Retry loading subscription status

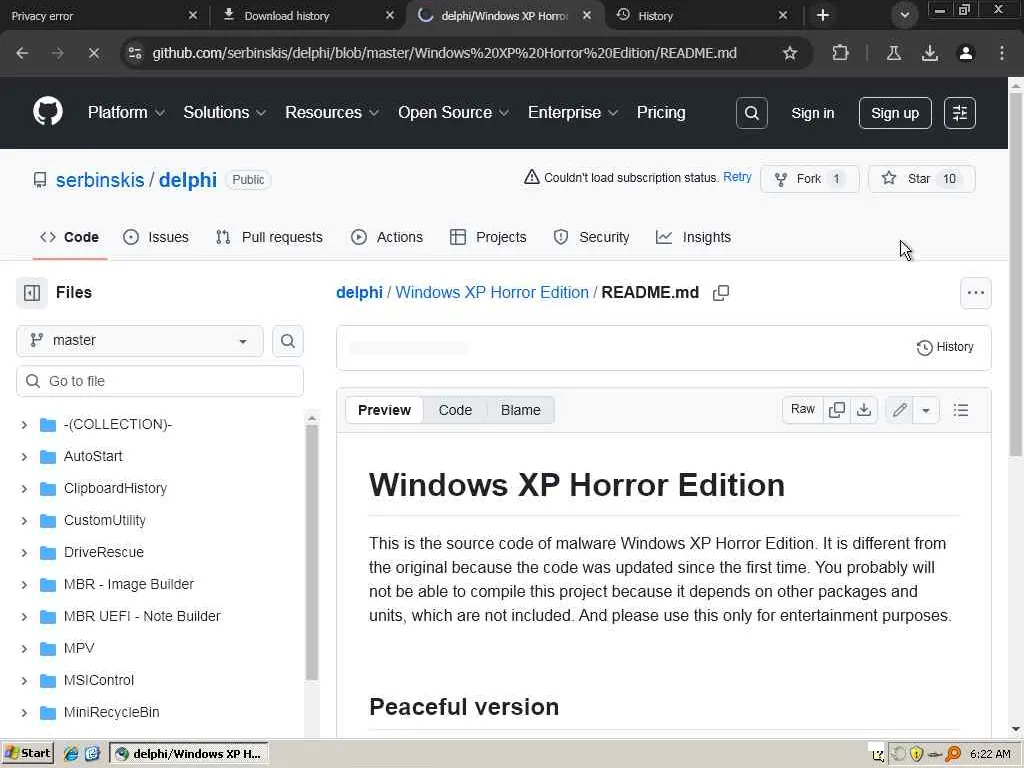click(x=737, y=177)
